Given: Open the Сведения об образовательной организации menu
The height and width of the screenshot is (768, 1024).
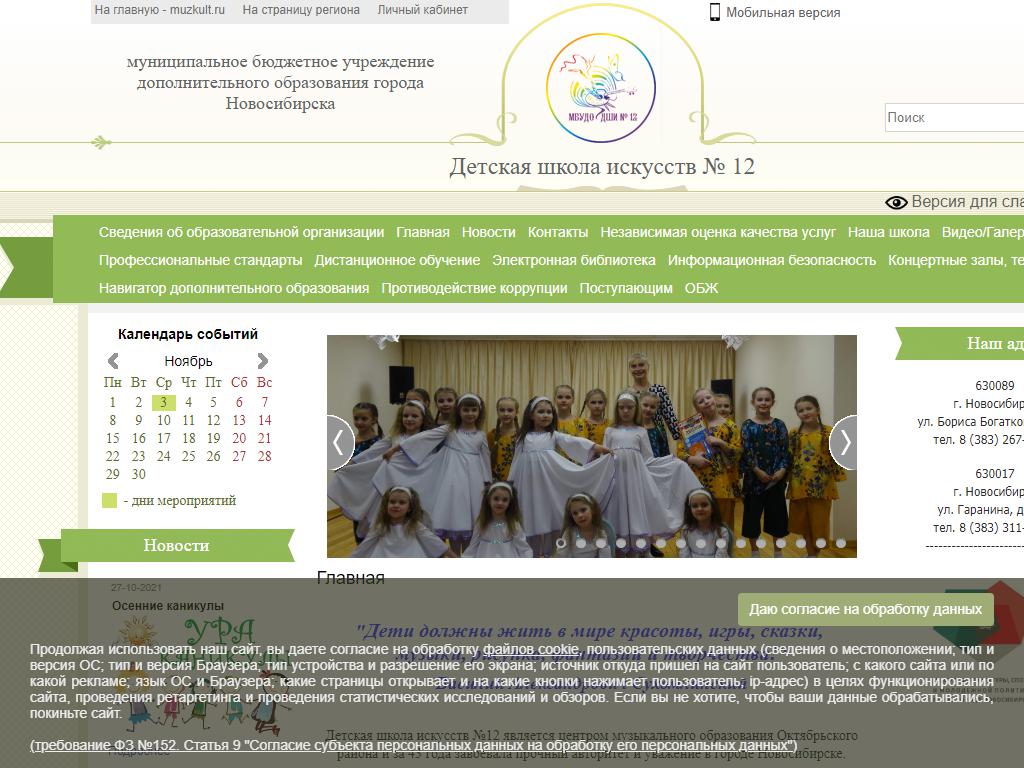Looking at the screenshot, I should (x=241, y=232).
